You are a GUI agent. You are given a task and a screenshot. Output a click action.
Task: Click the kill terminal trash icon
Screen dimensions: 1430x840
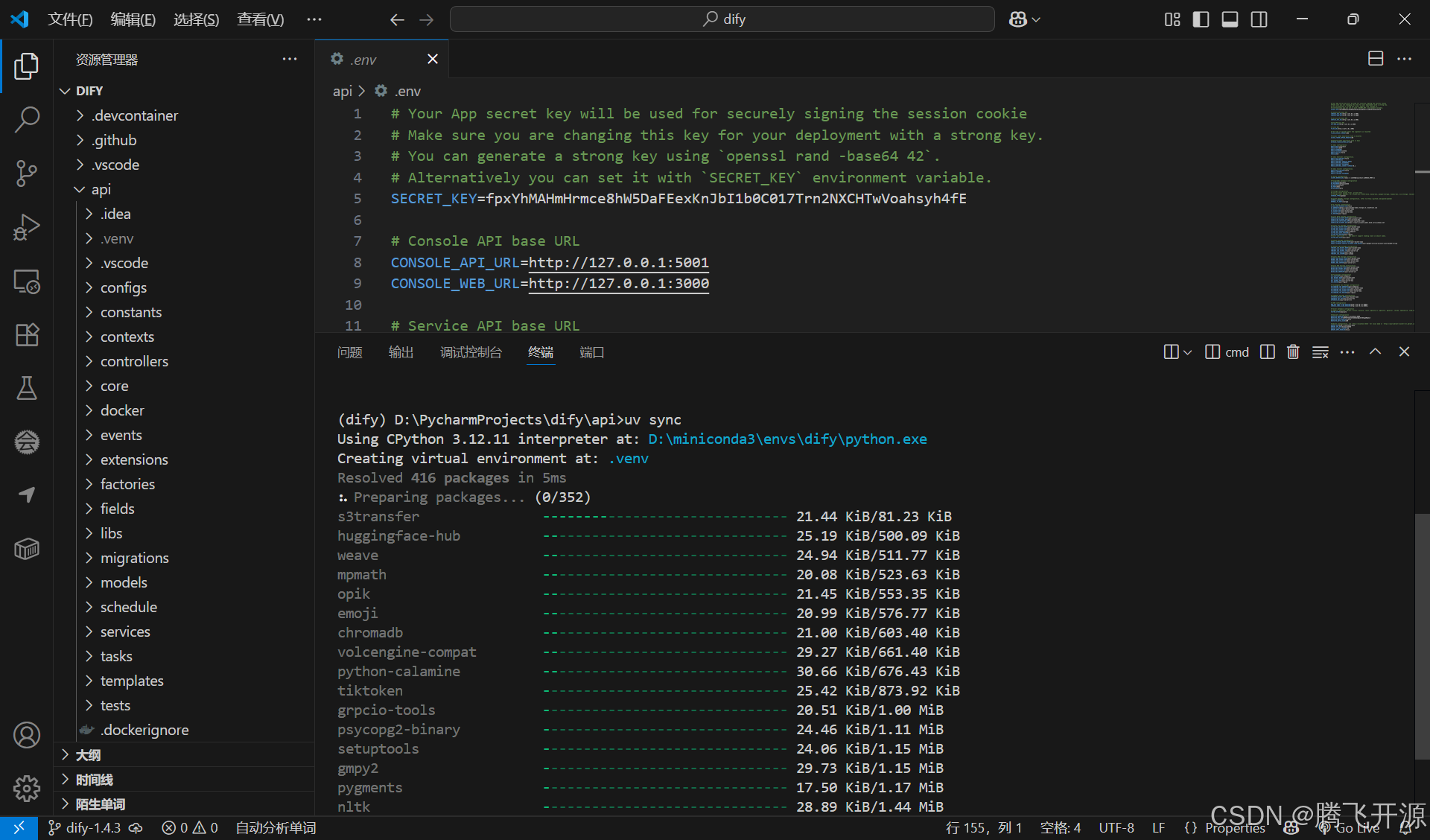pyautogui.click(x=1293, y=352)
